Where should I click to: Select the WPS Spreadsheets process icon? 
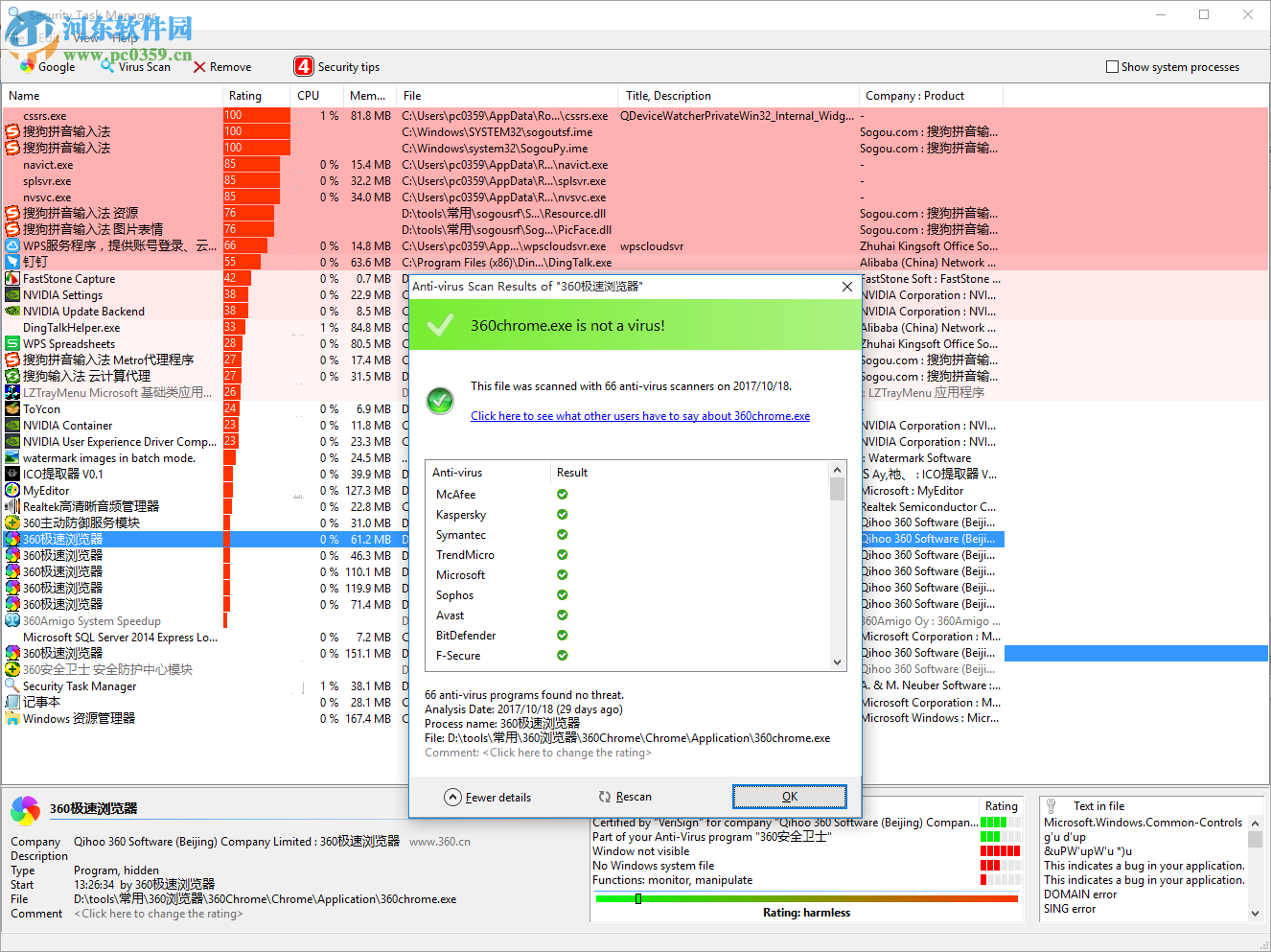point(11,343)
